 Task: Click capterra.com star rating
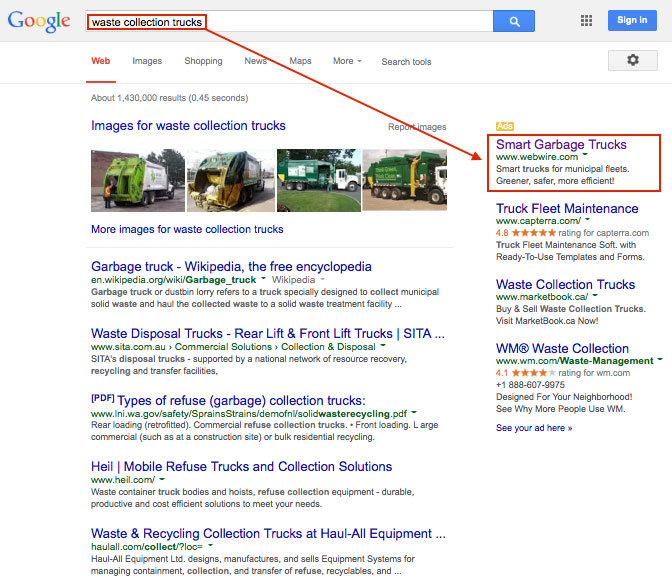coord(533,233)
